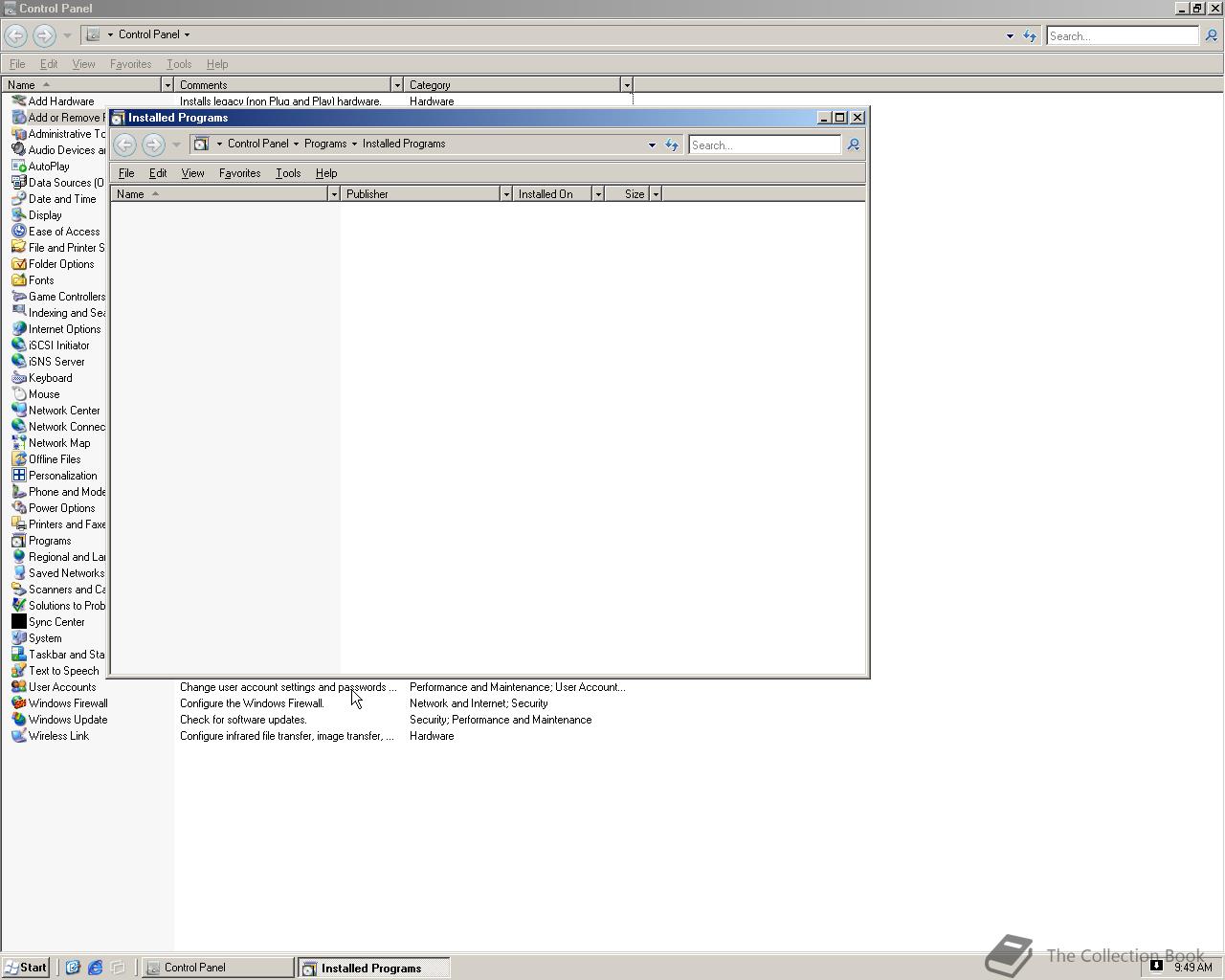The image size is (1225, 980).
Task: Open the Sync Center icon
Action: point(18,622)
